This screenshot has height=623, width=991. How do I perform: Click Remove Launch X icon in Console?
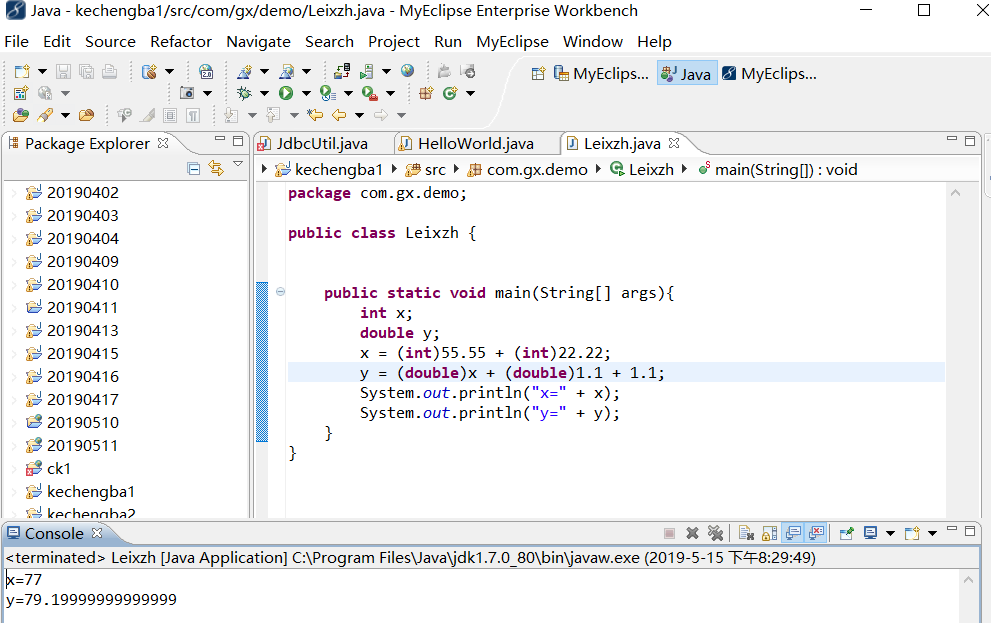692,533
